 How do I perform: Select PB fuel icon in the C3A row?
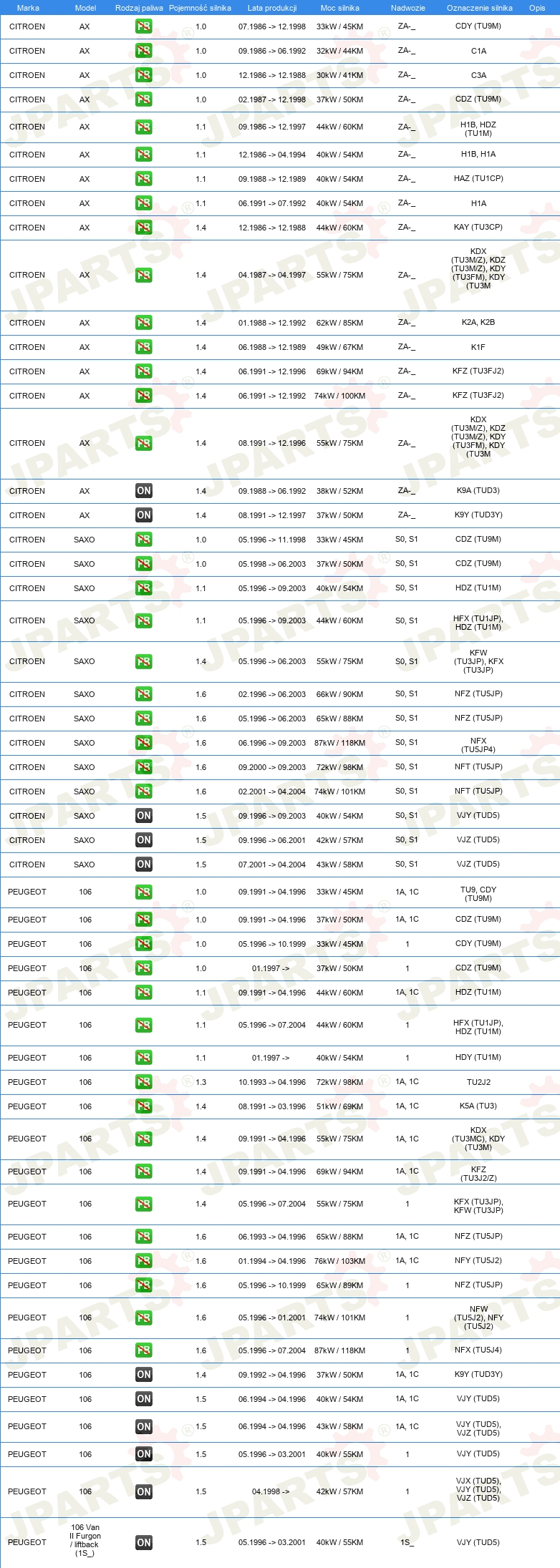tap(143, 75)
